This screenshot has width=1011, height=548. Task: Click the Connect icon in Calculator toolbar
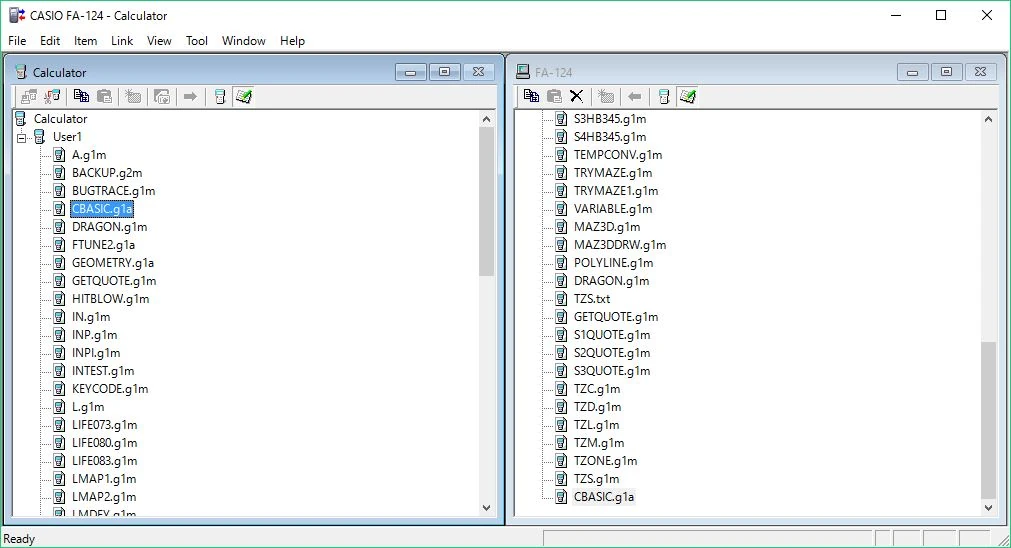click(28, 97)
